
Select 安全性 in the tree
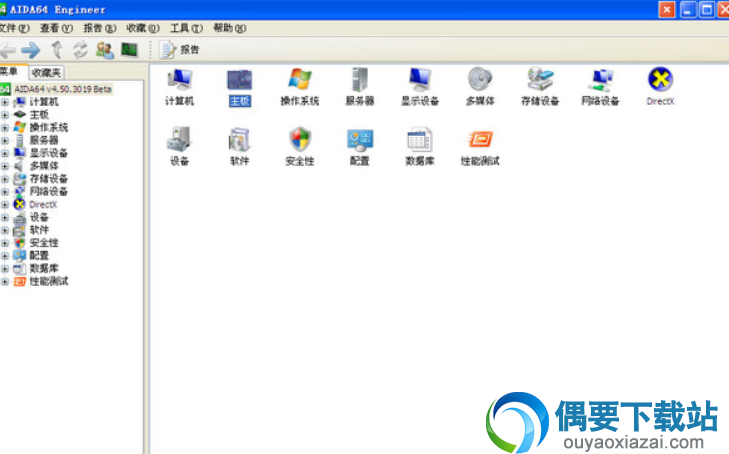coord(44,243)
